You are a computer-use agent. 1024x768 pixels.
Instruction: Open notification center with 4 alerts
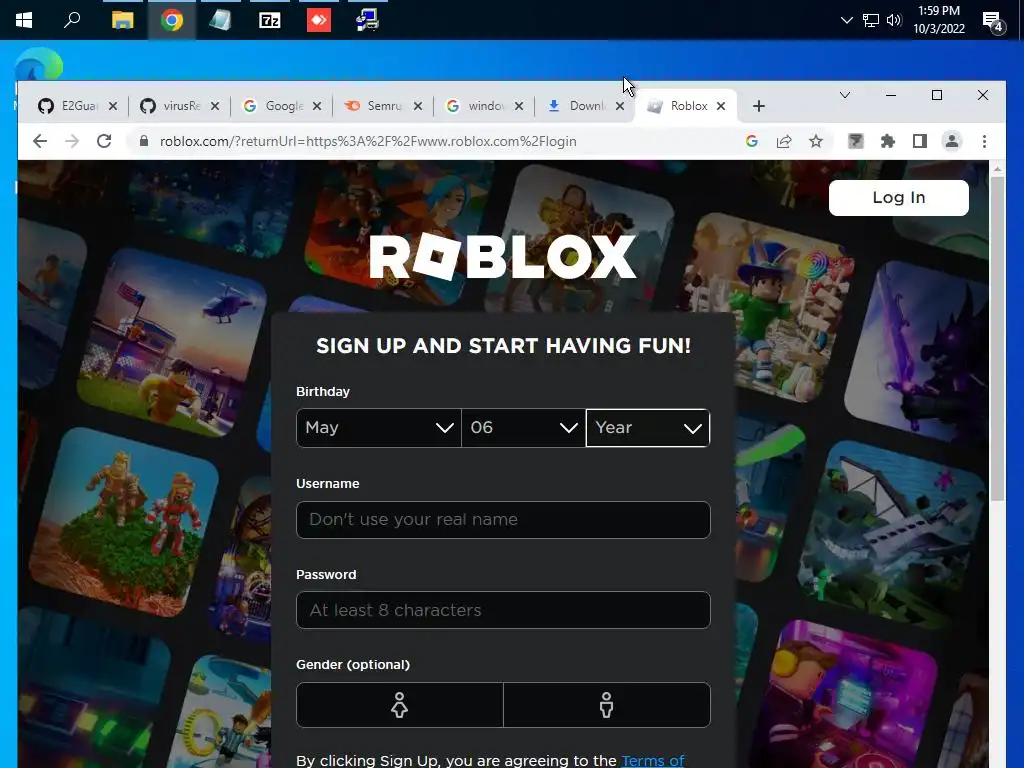click(x=993, y=22)
